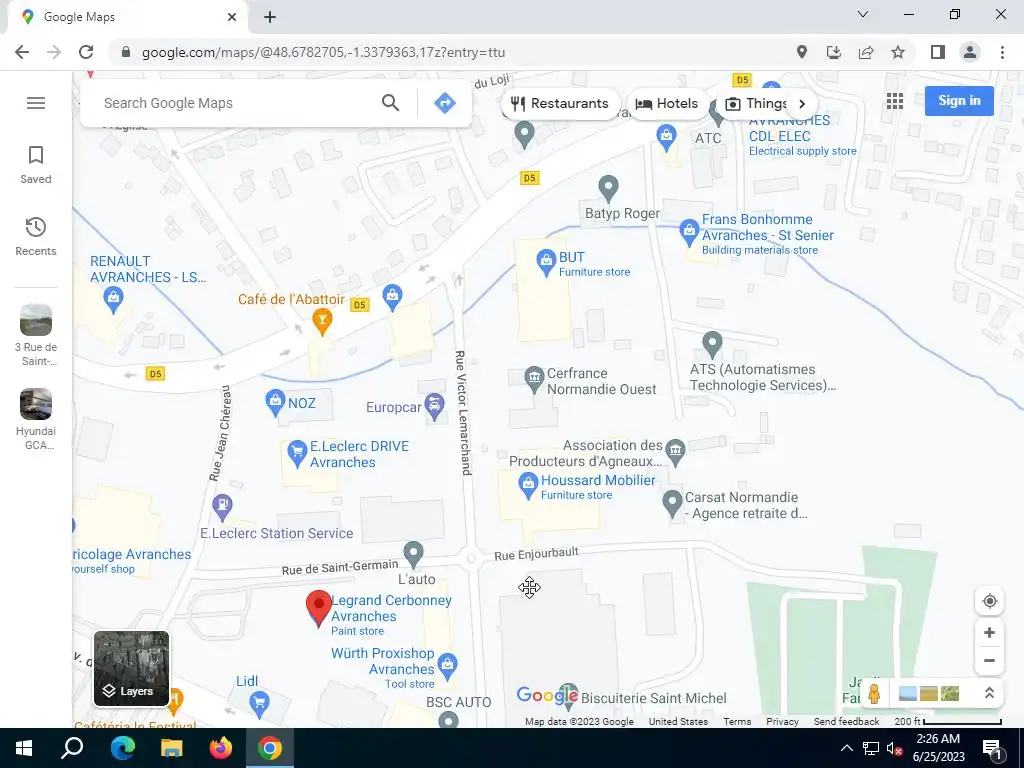Select the Street View pegman

coord(874,693)
